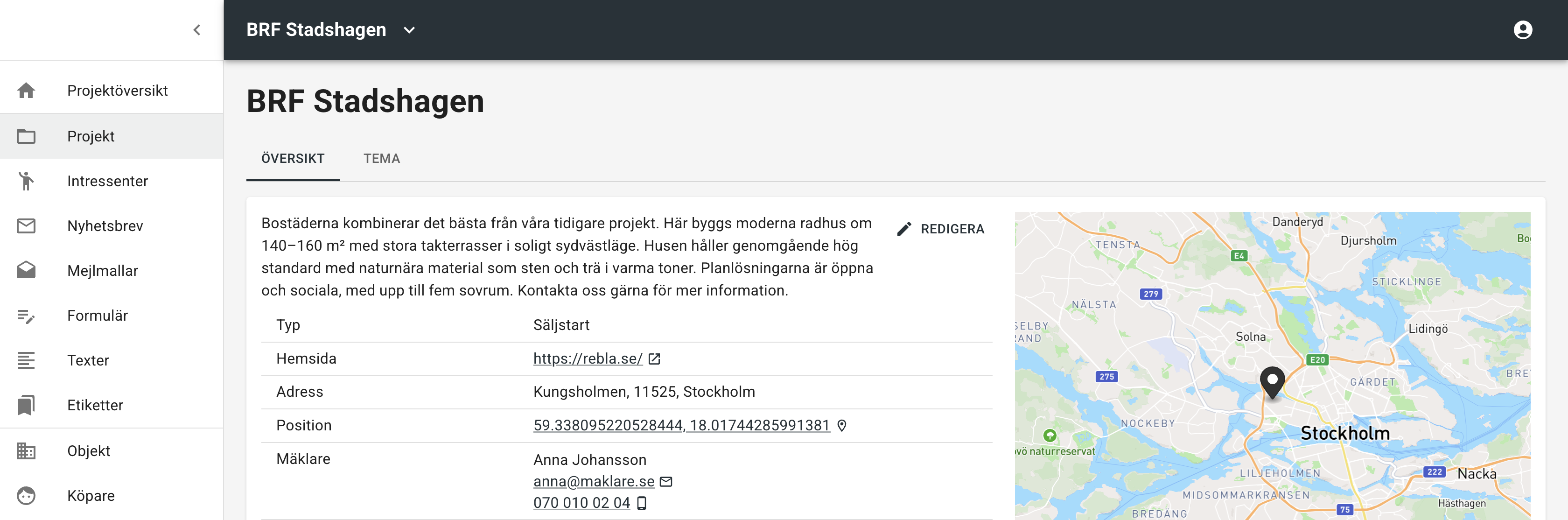Image resolution: width=1568 pixels, height=520 pixels.
Task: Click the Stockholm label on the map
Action: pyautogui.click(x=1344, y=434)
